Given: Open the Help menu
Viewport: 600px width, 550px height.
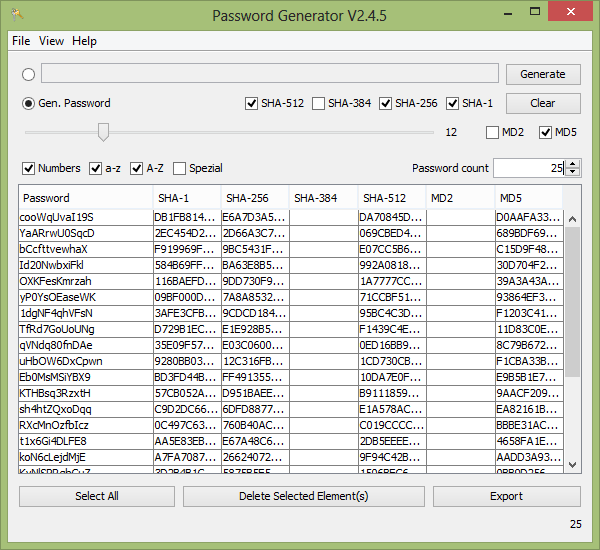Looking at the screenshot, I should 84,41.
